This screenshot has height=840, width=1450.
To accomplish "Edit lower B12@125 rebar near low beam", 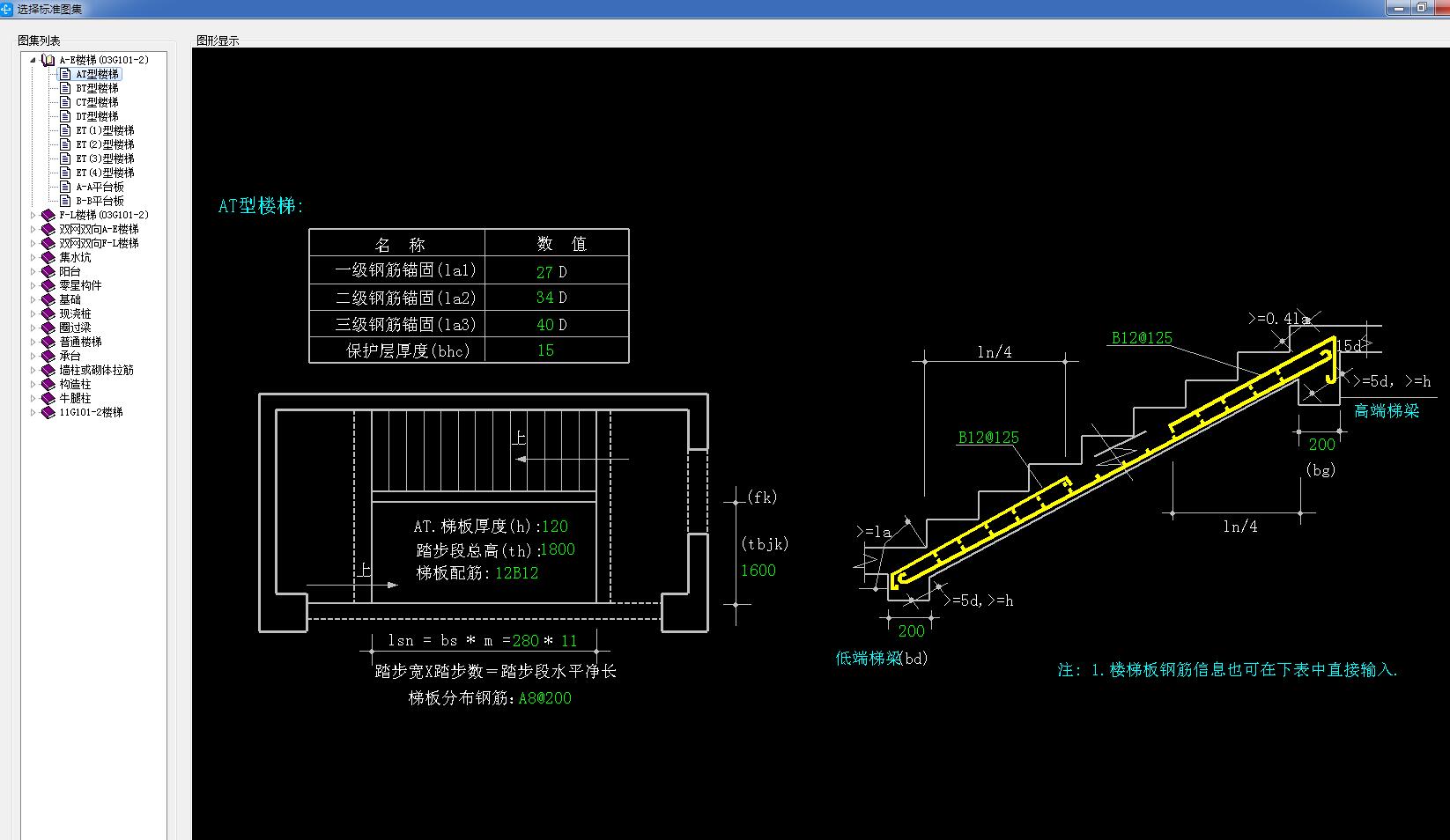I will (988, 438).
